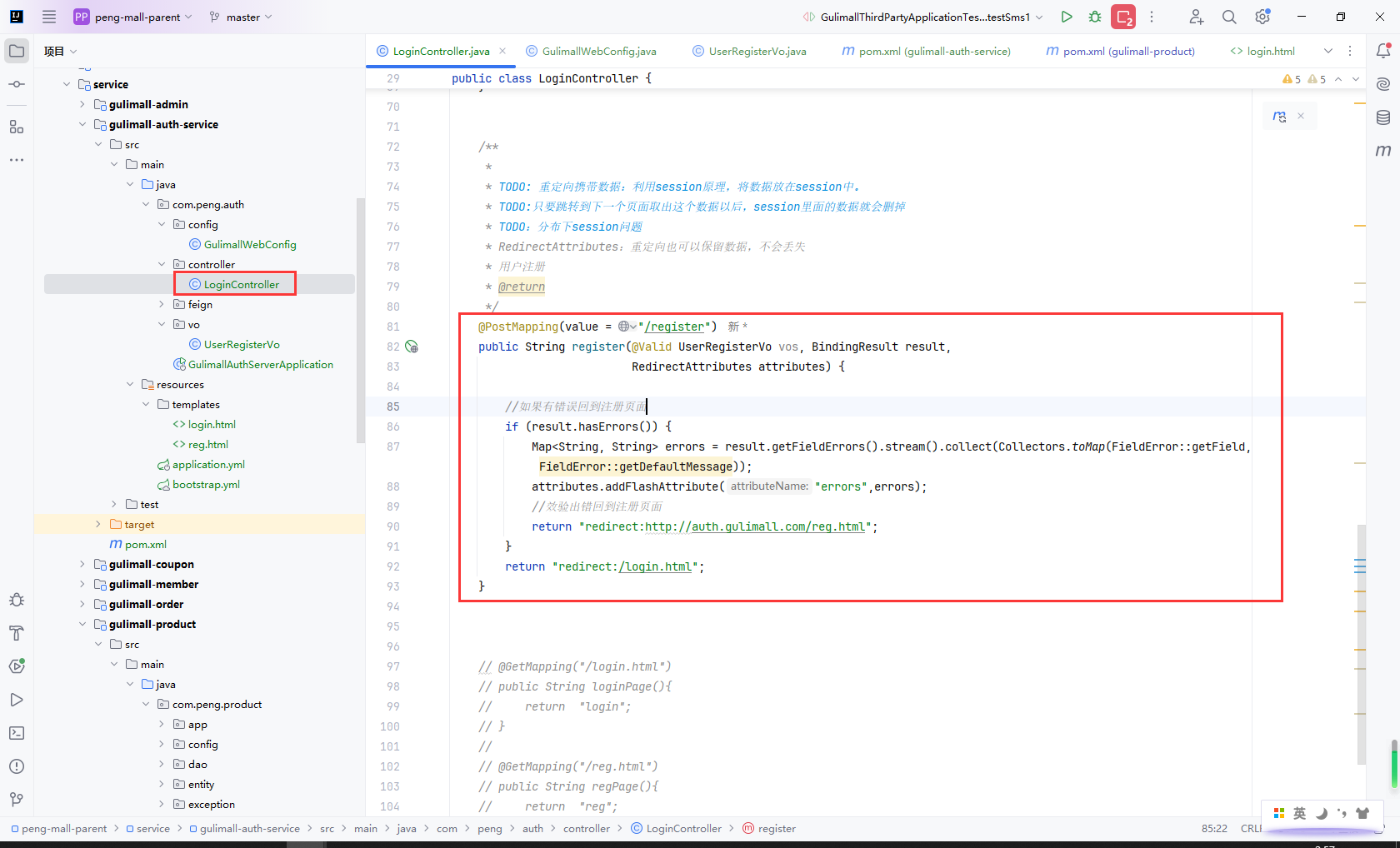
Task: Click the gutter endpoint icon on line 82
Action: point(412,347)
